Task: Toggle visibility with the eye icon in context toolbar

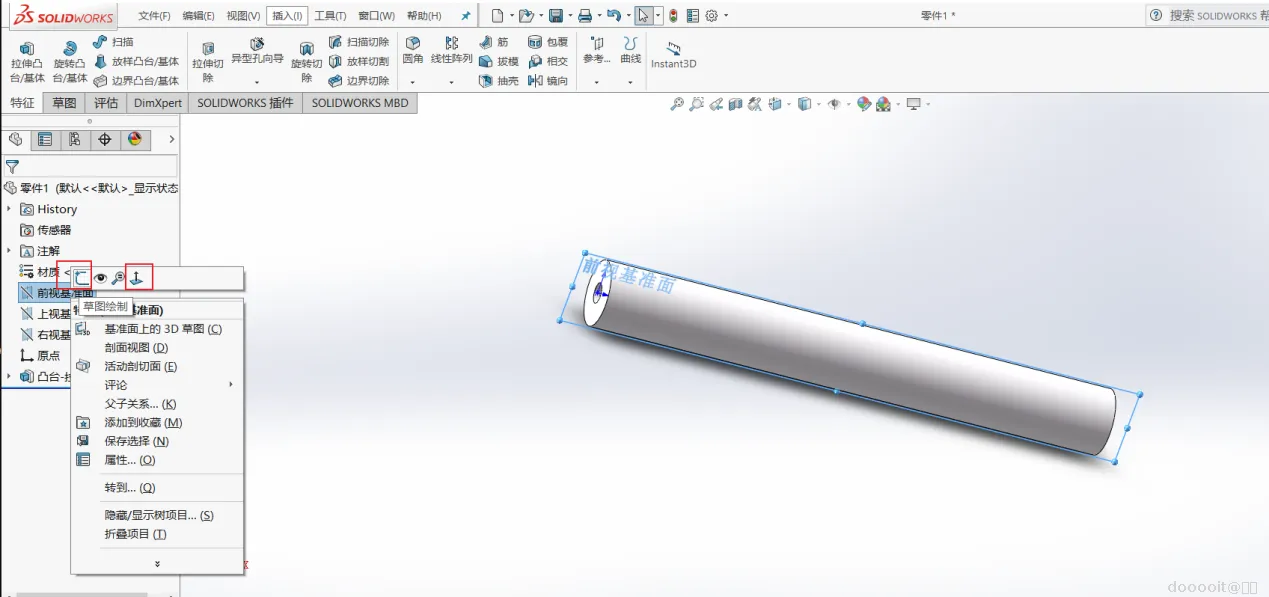Action: (100, 278)
